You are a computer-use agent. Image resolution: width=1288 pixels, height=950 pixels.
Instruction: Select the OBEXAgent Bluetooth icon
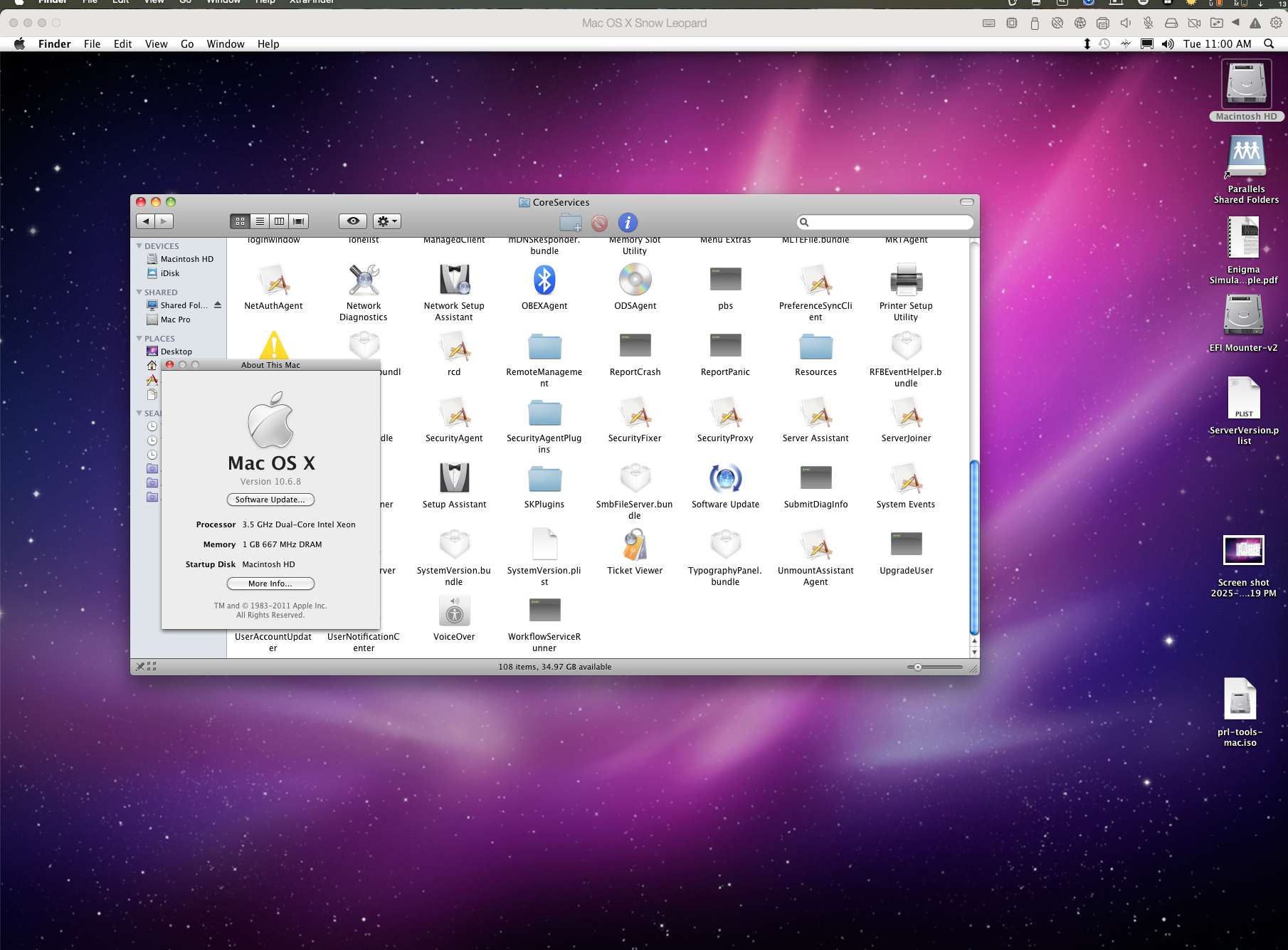(x=544, y=280)
